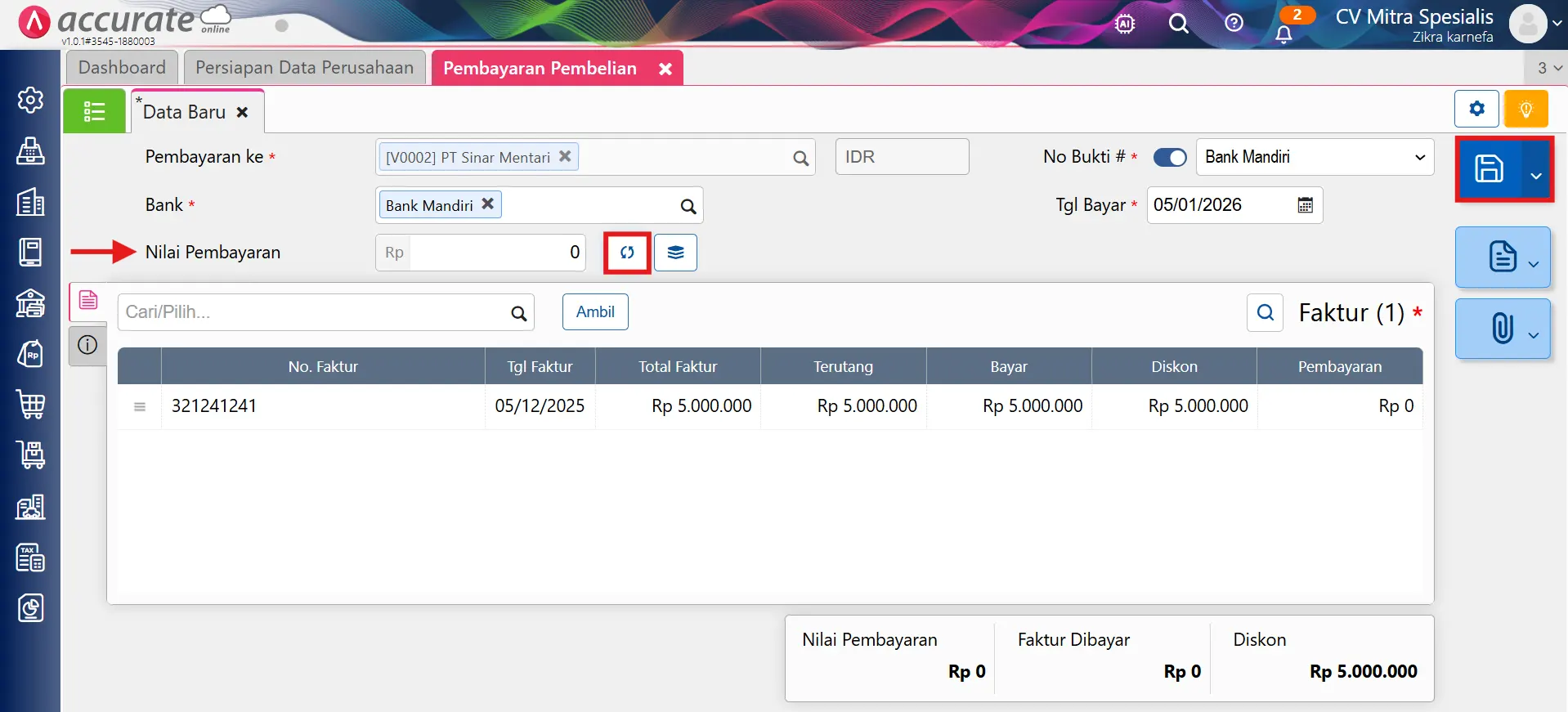The height and width of the screenshot is (712, 1568).
Task: Click the layers icon beside Nilai Pembayaran
Action: coord(675,253)
